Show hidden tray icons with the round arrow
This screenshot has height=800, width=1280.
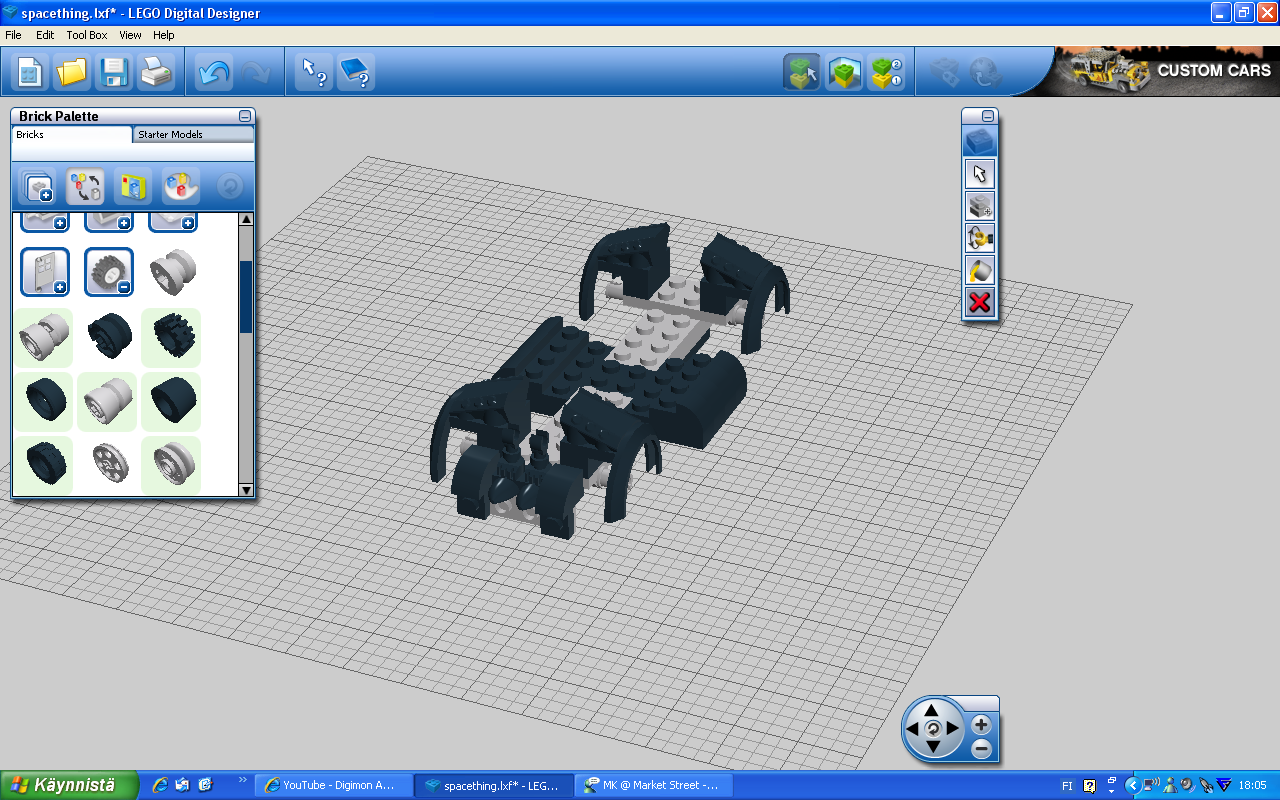(x=1132, y=785)
